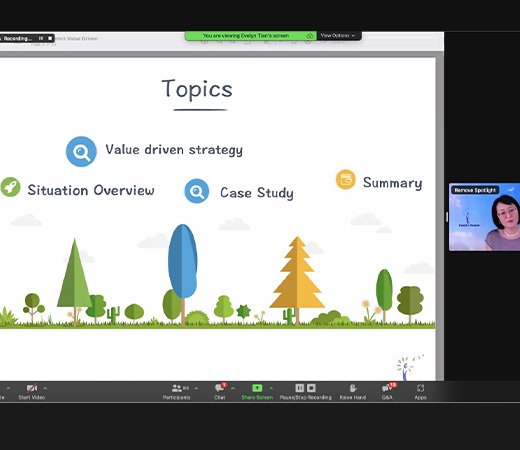Screen dimensions: 520x450
Task: Open the Chat panel
Action: pyautogui.click(x=220, y=391)
